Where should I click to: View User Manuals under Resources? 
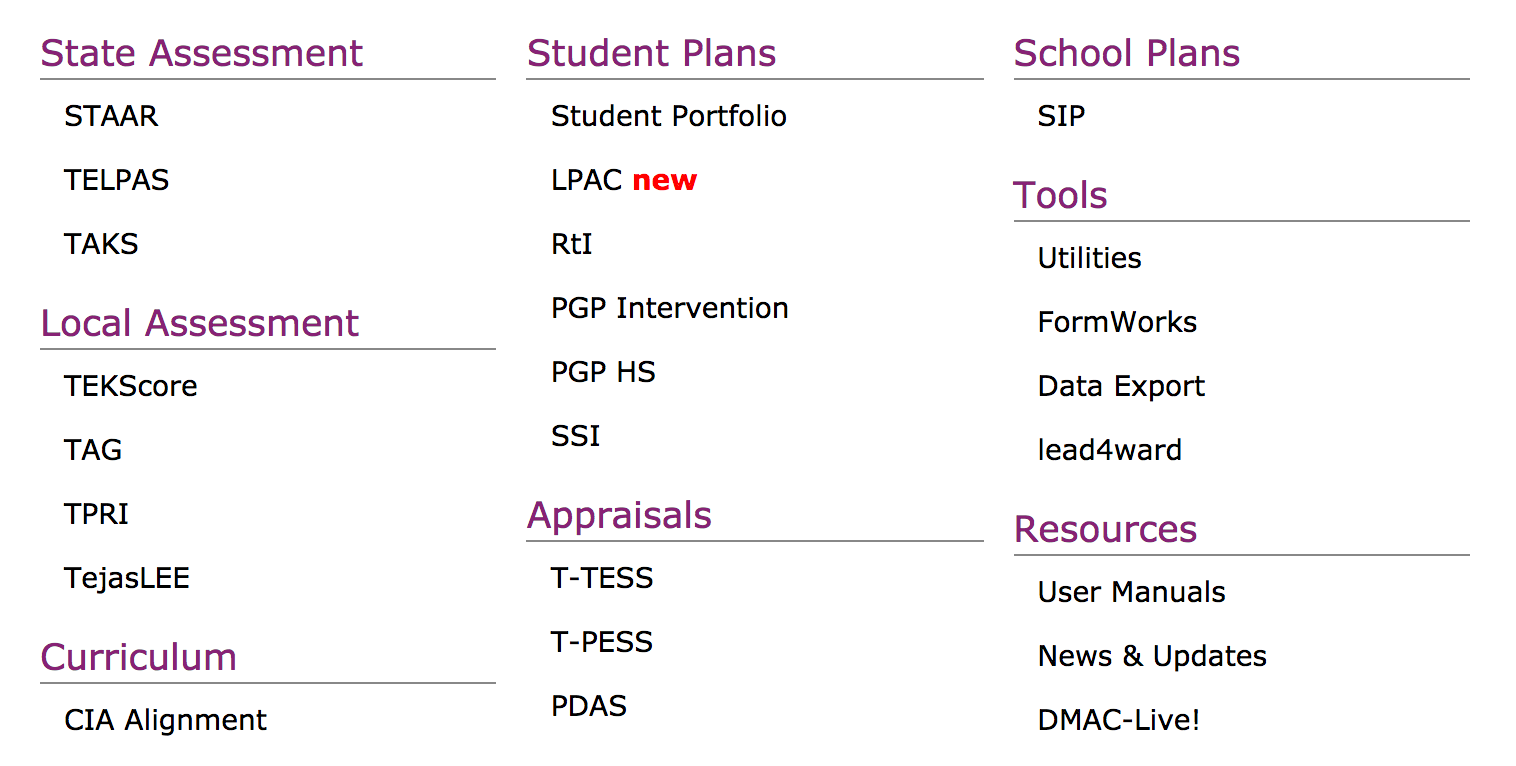[1131, 592]
